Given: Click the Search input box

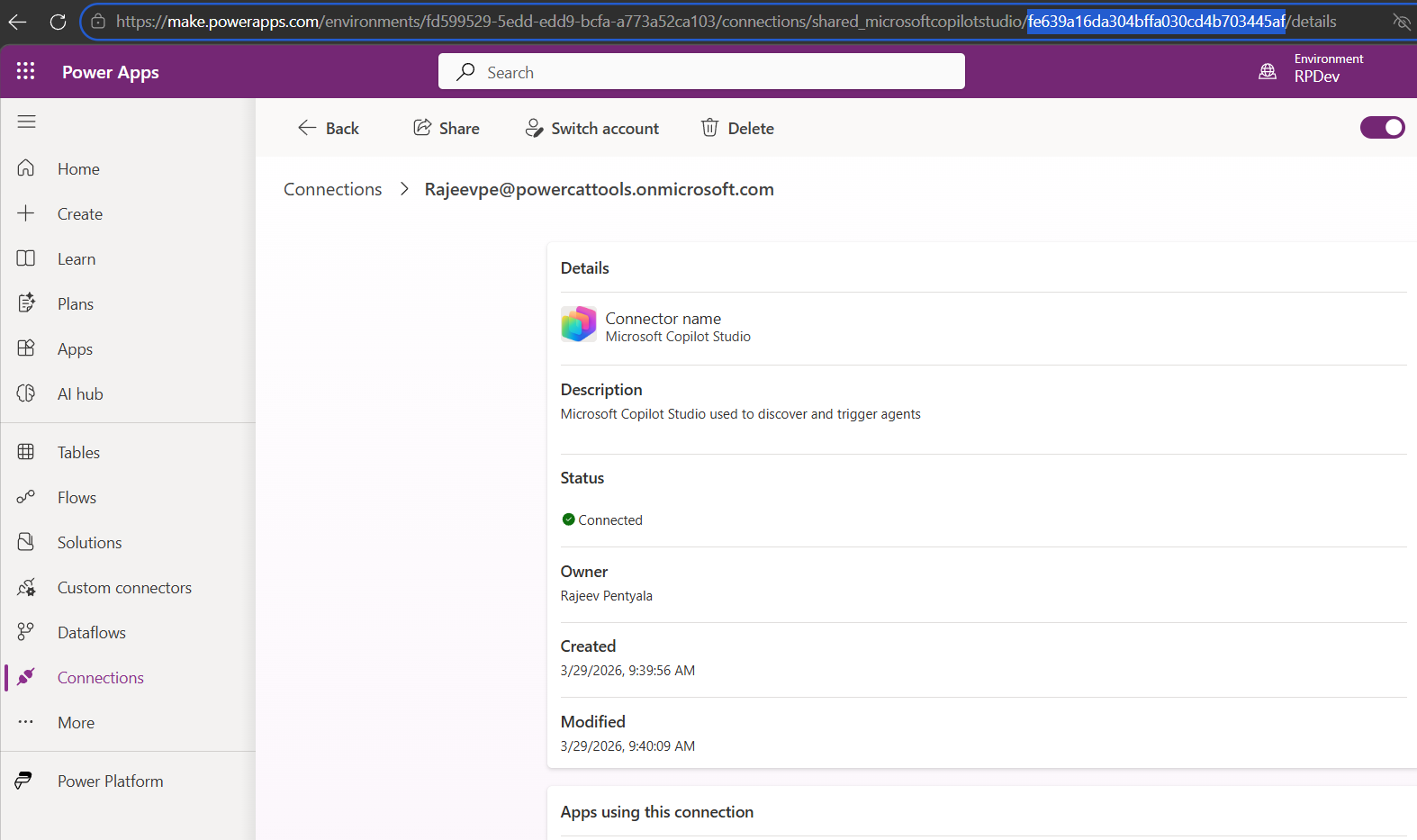Looking at the screenshot, I should click(701, 72).
